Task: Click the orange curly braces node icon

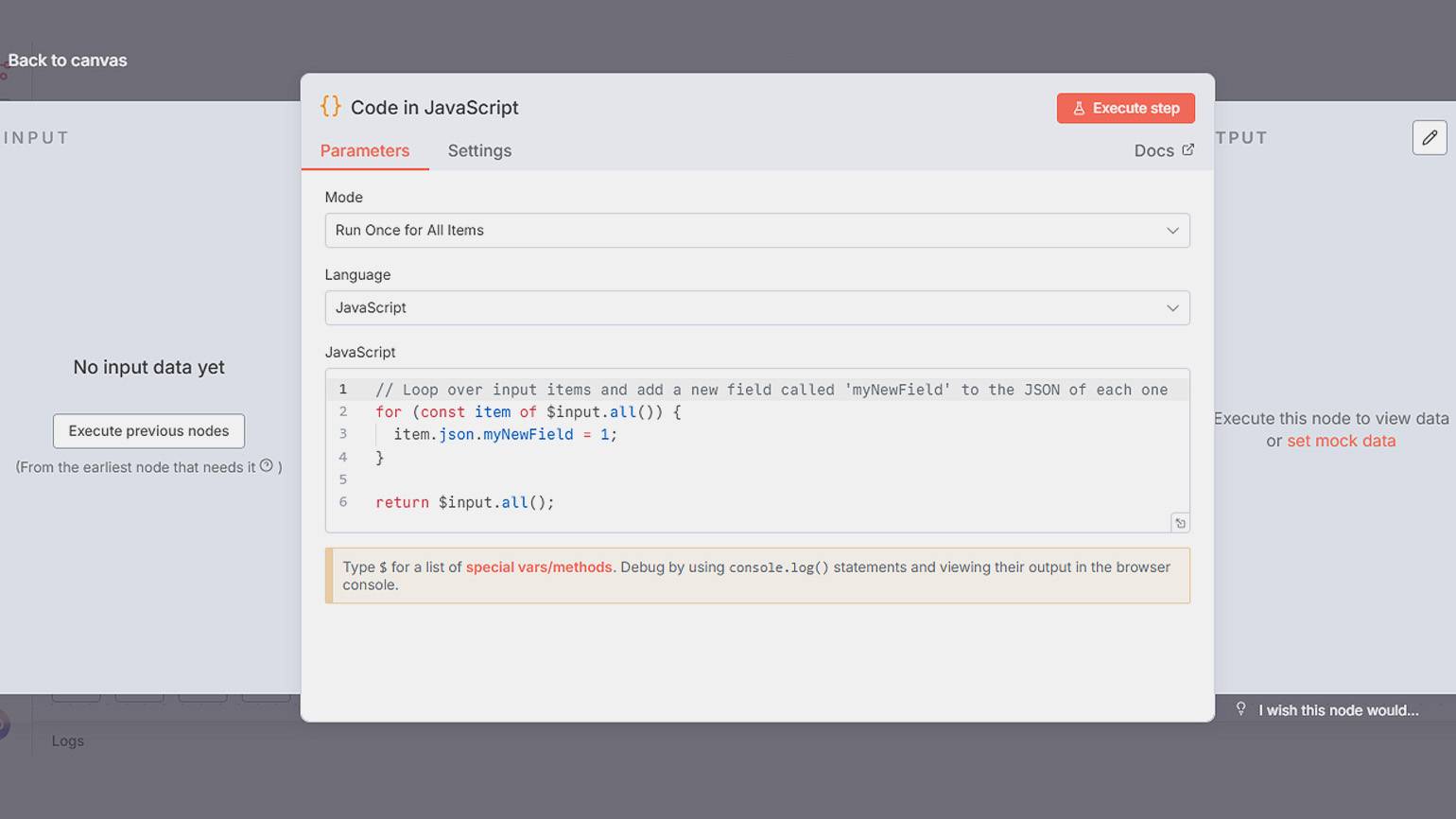Action: 330,107
